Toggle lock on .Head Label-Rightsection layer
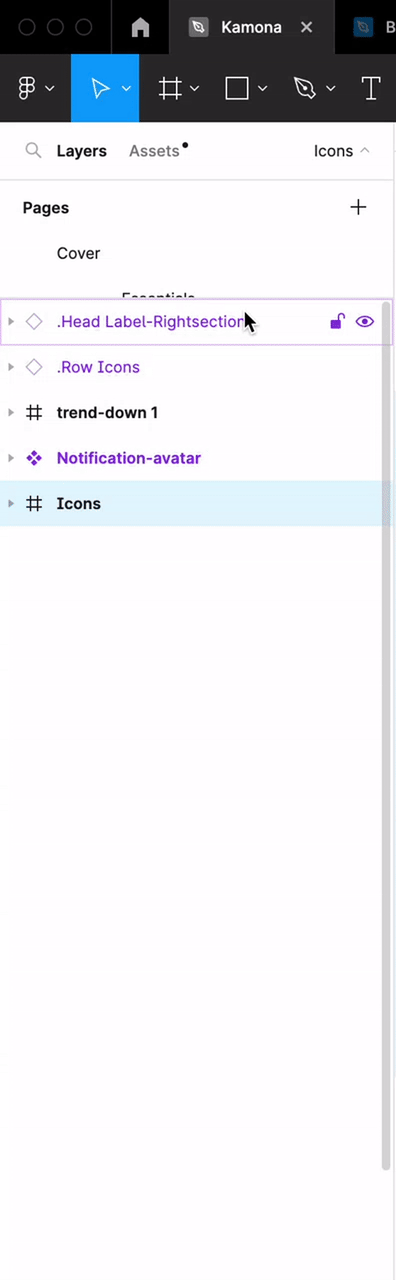396x1280 pixels. pos(337,322)
